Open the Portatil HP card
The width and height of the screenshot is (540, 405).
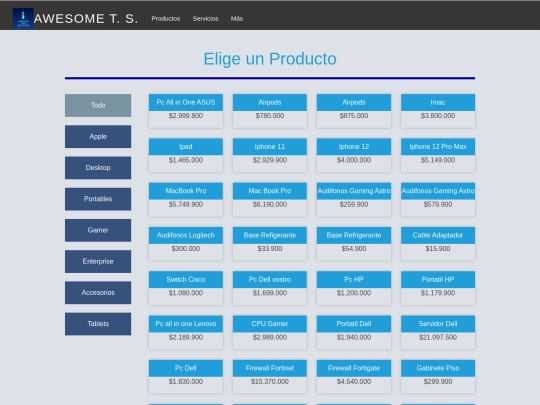[x=438, y=288]
